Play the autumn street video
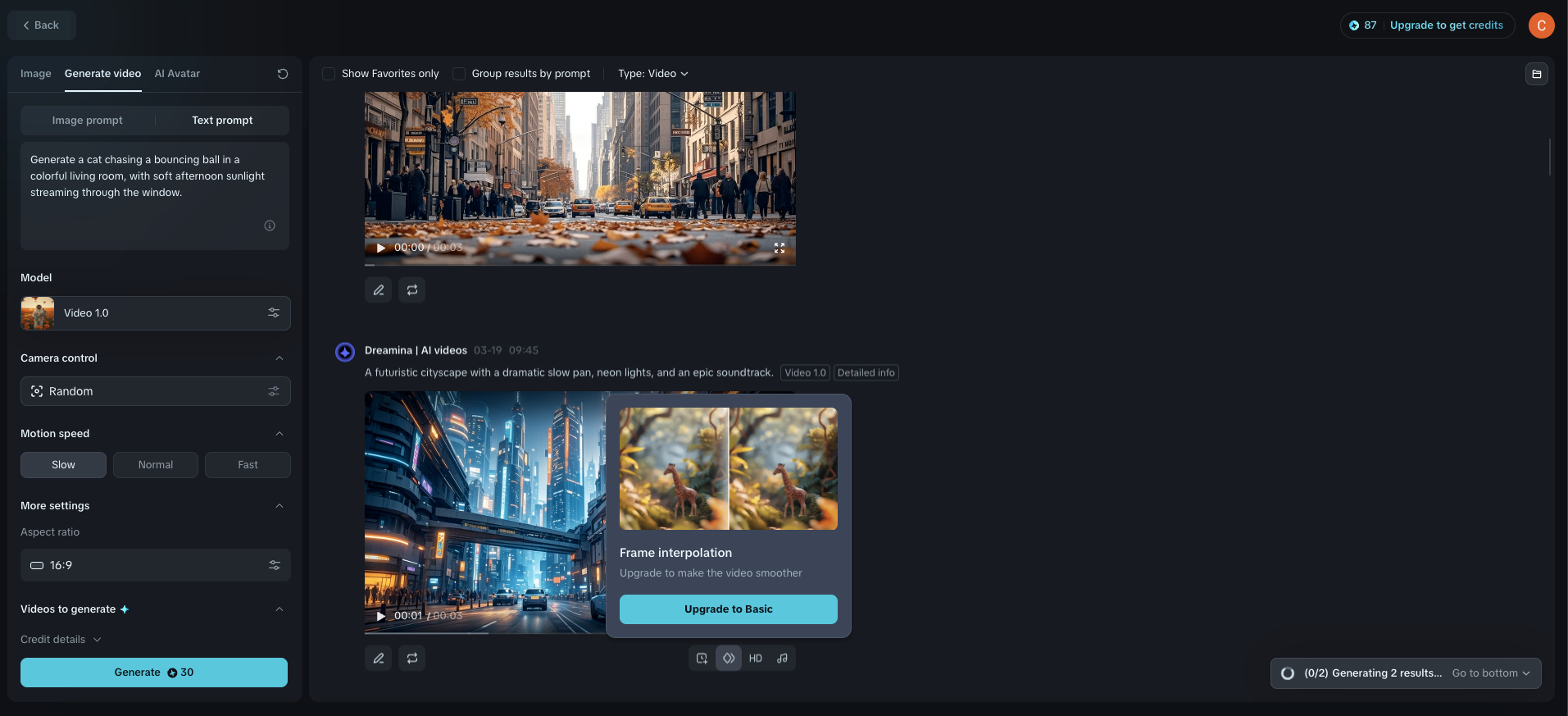Screen dimensions: 1568x716 [x=380, y=248]
